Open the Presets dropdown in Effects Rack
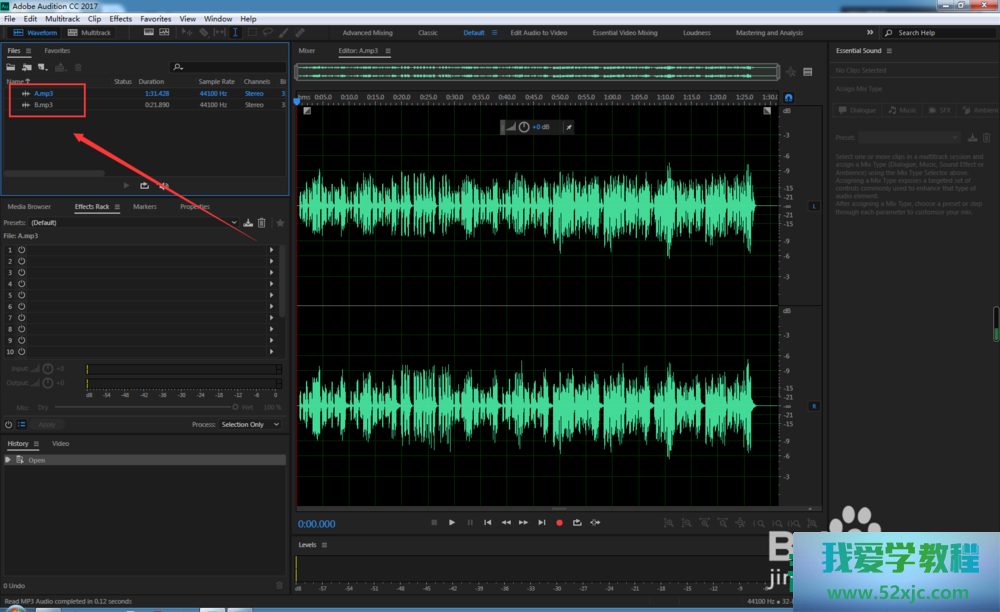Image resolution: width=1000 pixels, height=612 pixels. tap(135, 222)
